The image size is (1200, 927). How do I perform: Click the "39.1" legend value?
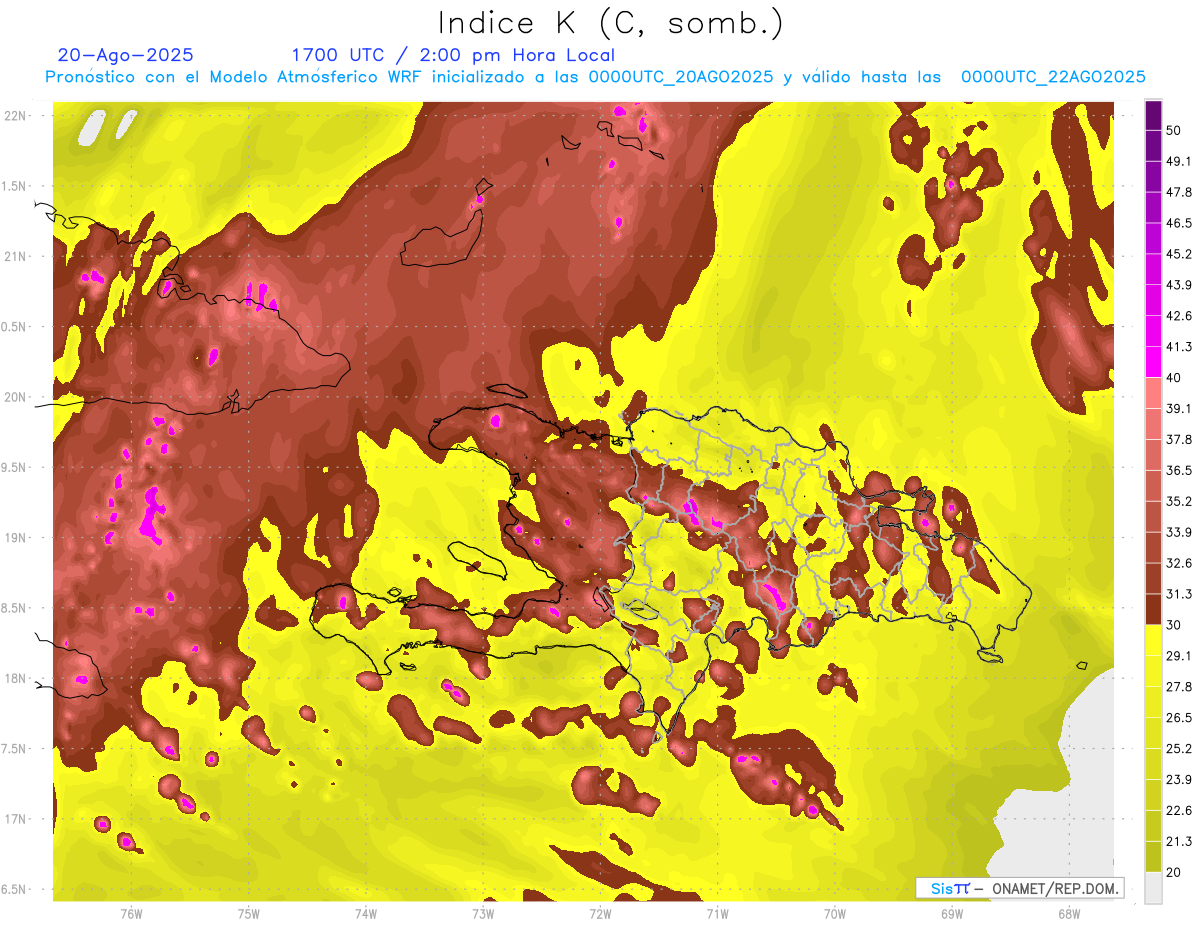[1179, 408]
